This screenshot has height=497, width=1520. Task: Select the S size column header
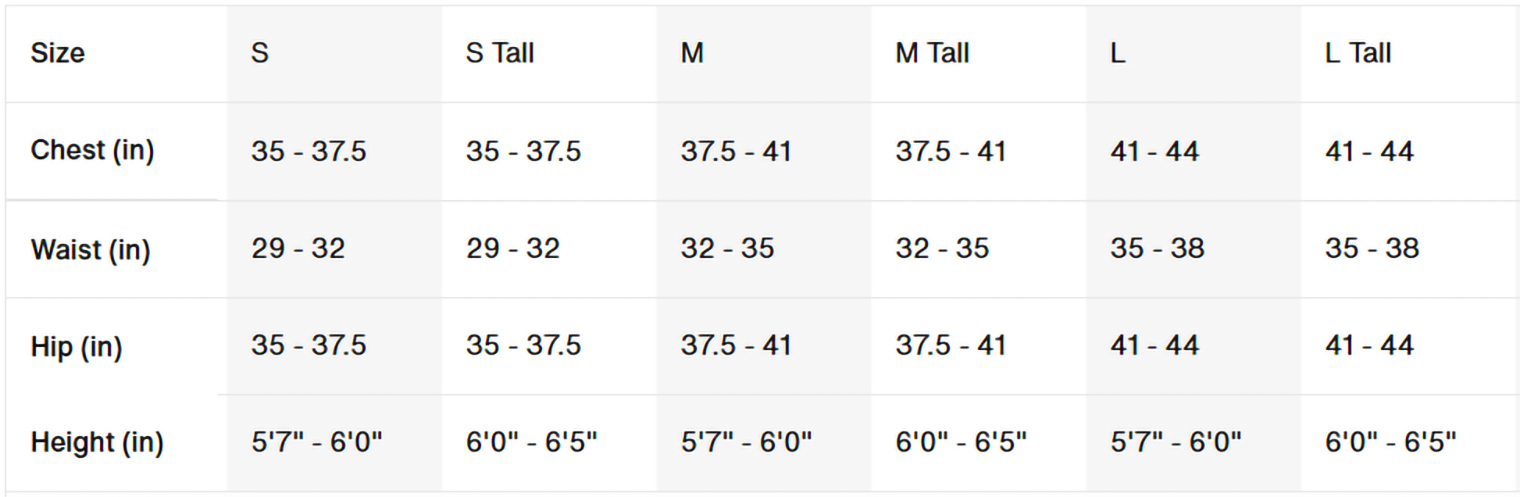coord(260,53)
